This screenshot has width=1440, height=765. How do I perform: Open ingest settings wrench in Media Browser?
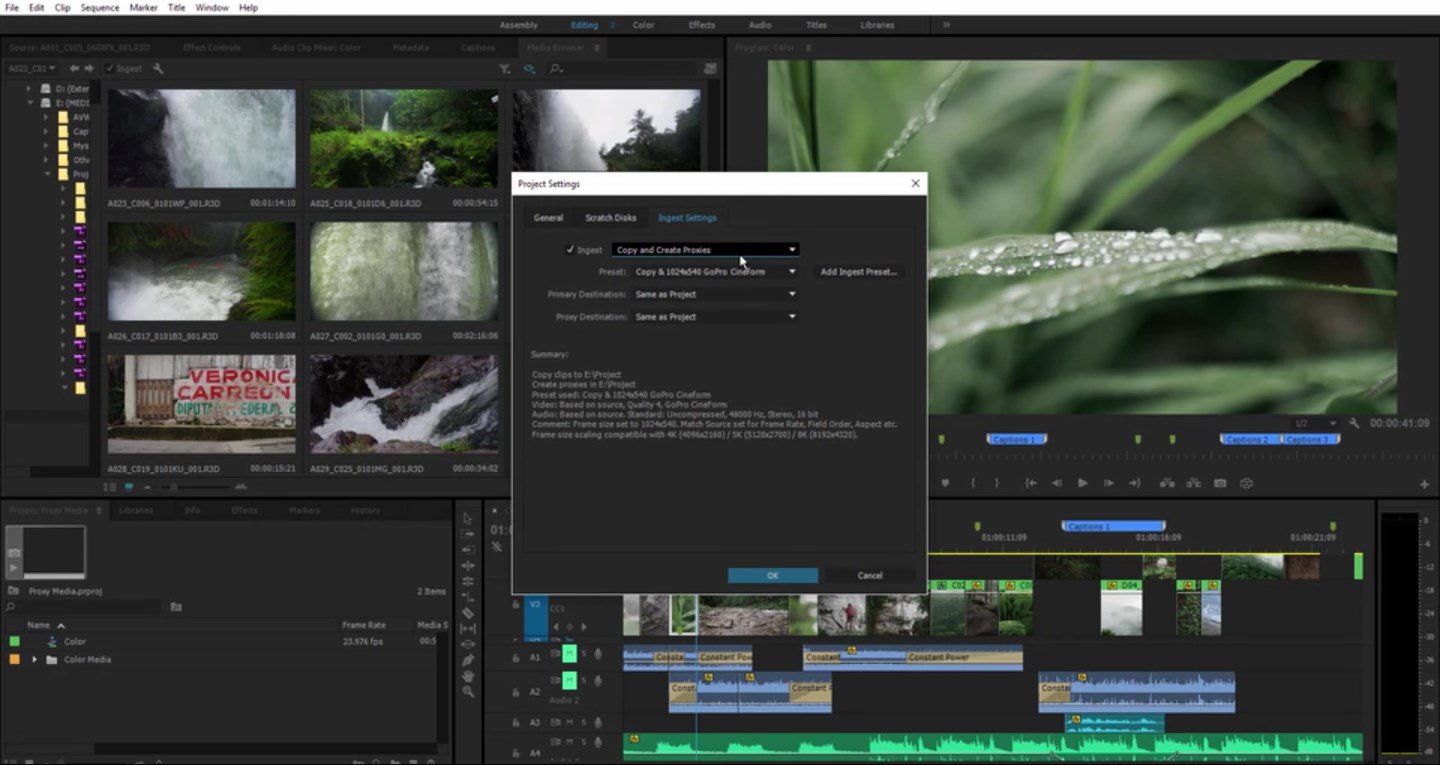click(157, 69)
